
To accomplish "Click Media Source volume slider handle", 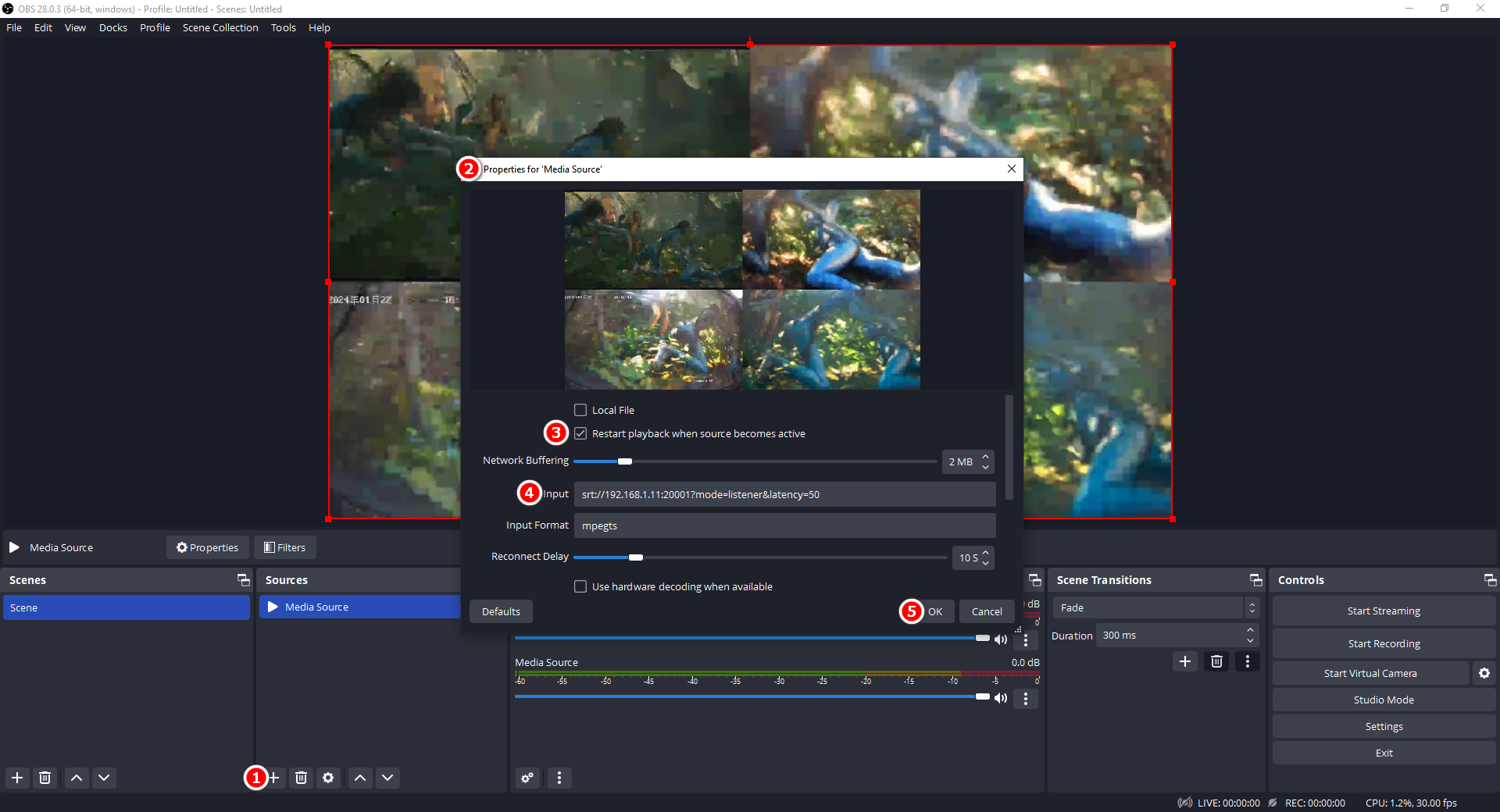I will coord(982,696).
